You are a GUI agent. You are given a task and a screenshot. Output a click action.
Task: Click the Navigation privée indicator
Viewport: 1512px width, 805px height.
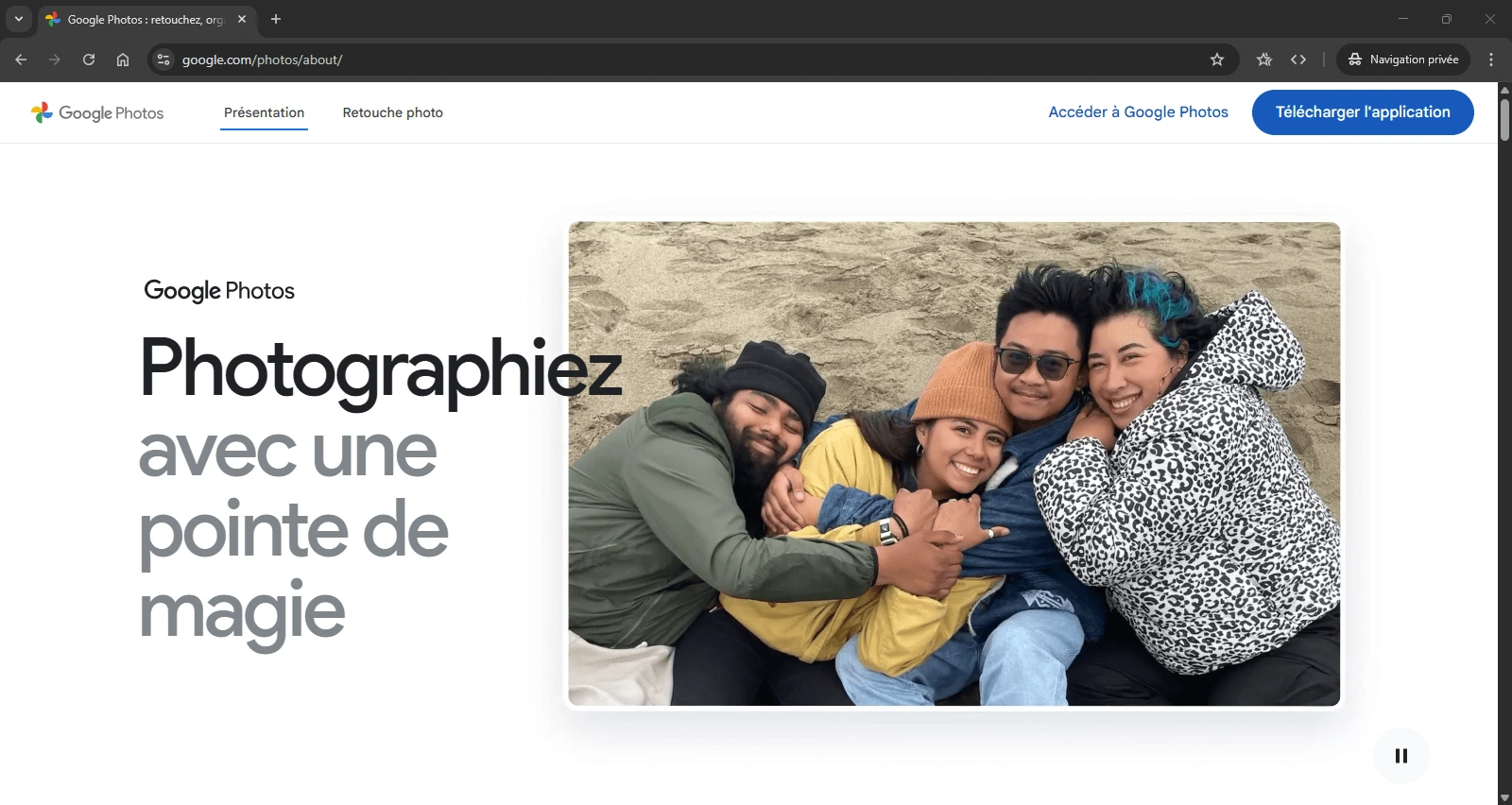point(1403,60)
